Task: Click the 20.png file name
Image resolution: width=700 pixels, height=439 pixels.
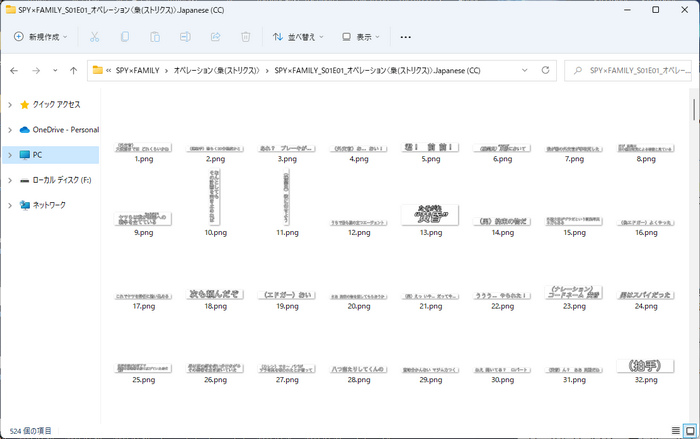Action: coord(359,306)
